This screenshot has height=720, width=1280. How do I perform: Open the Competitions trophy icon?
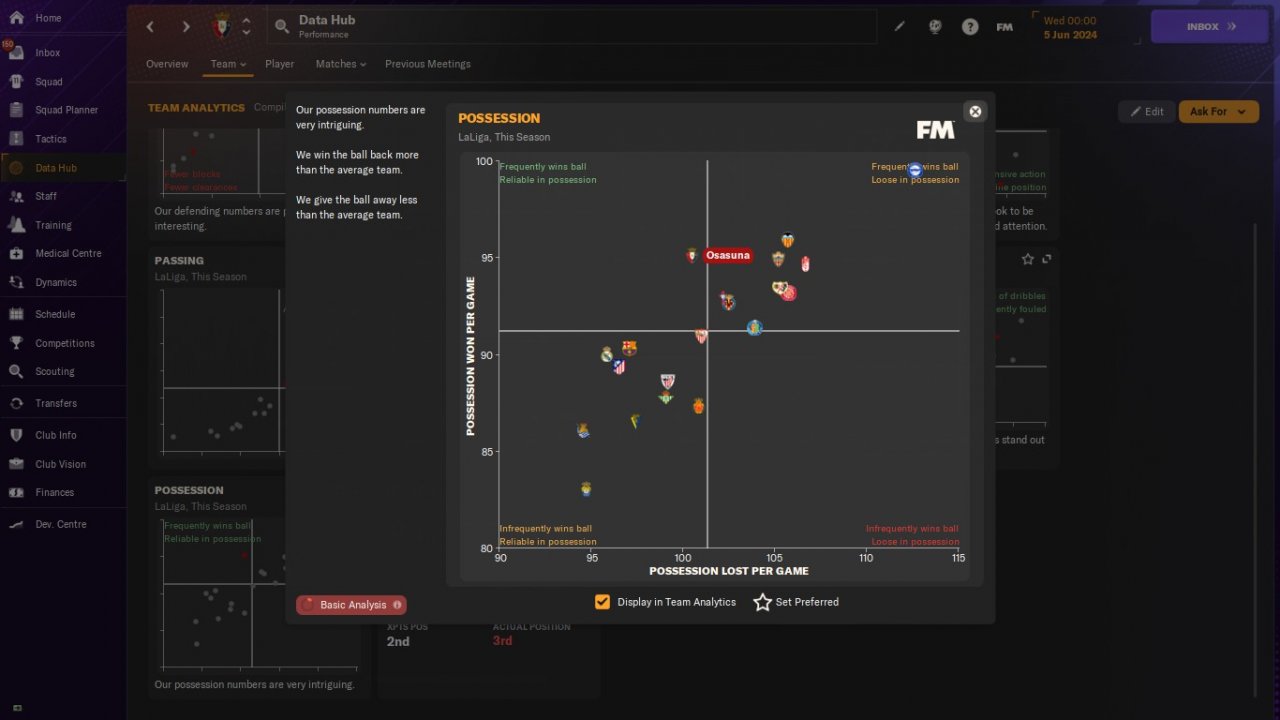(16, 343)
